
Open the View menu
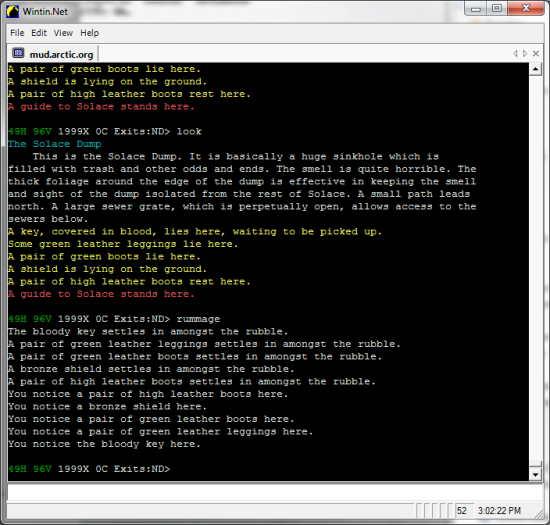click(x=63, y=33)
